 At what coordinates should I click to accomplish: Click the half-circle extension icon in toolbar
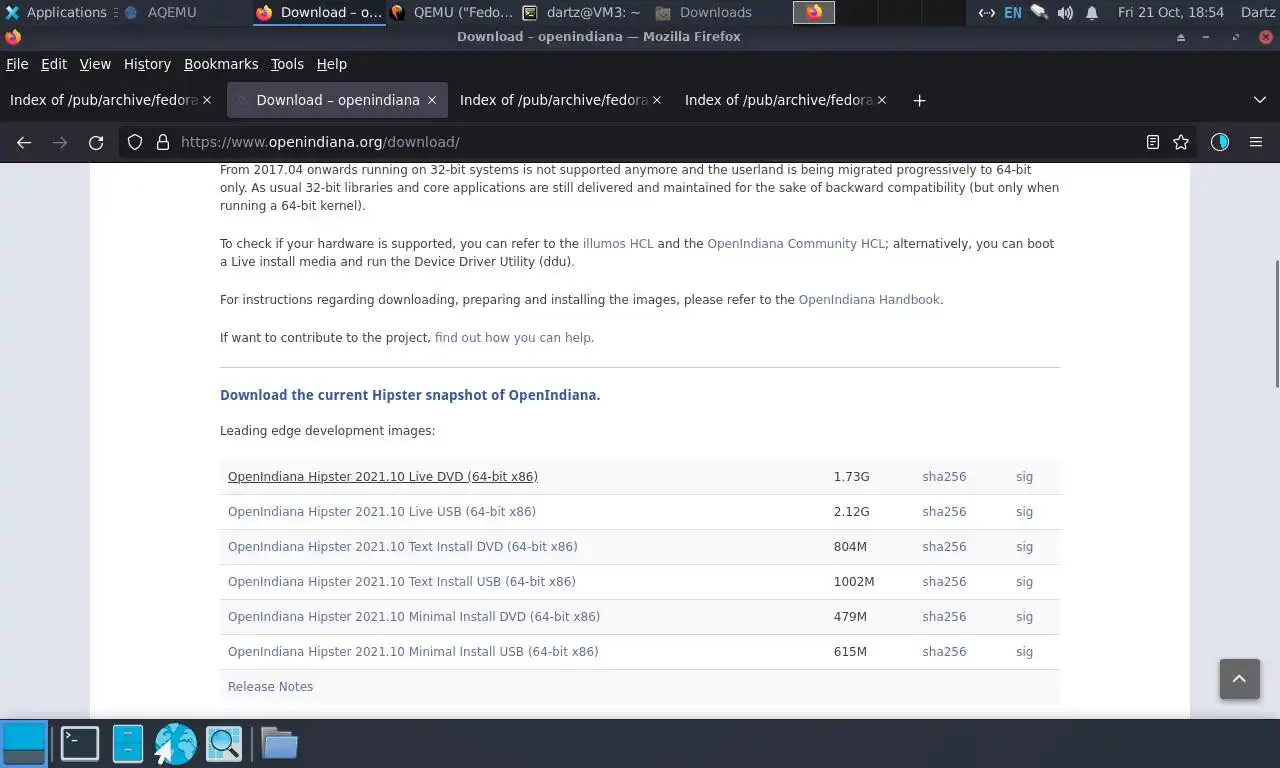(x=1219, y=142)
